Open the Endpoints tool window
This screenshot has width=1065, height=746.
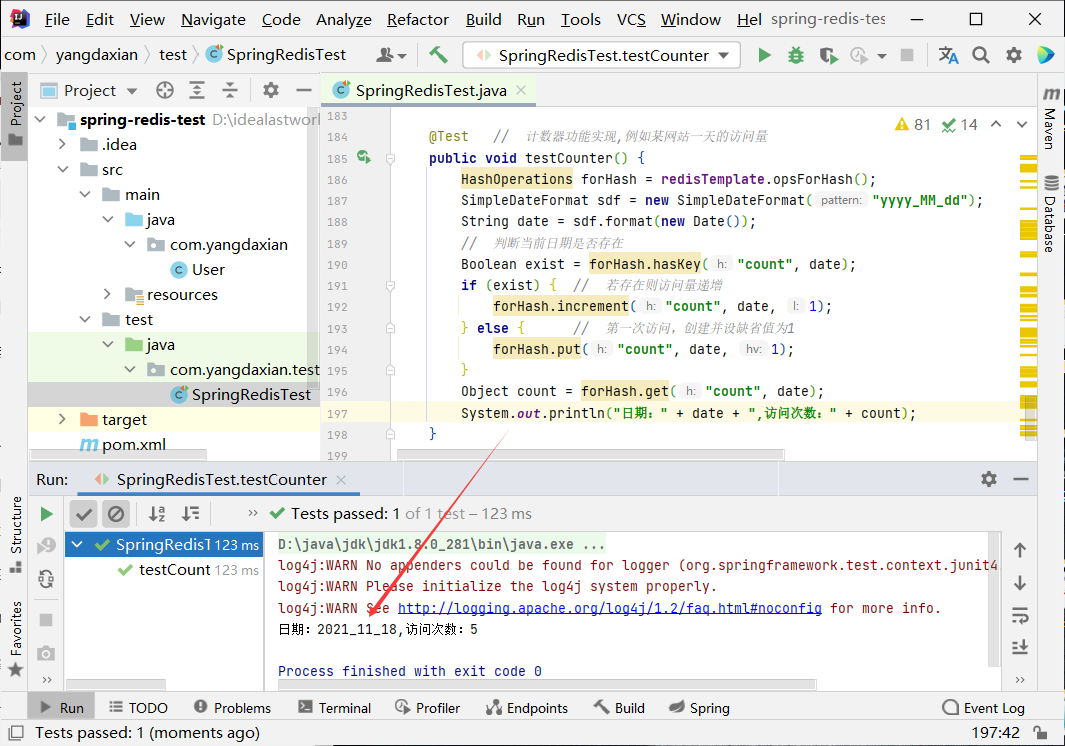click(527, 708)
